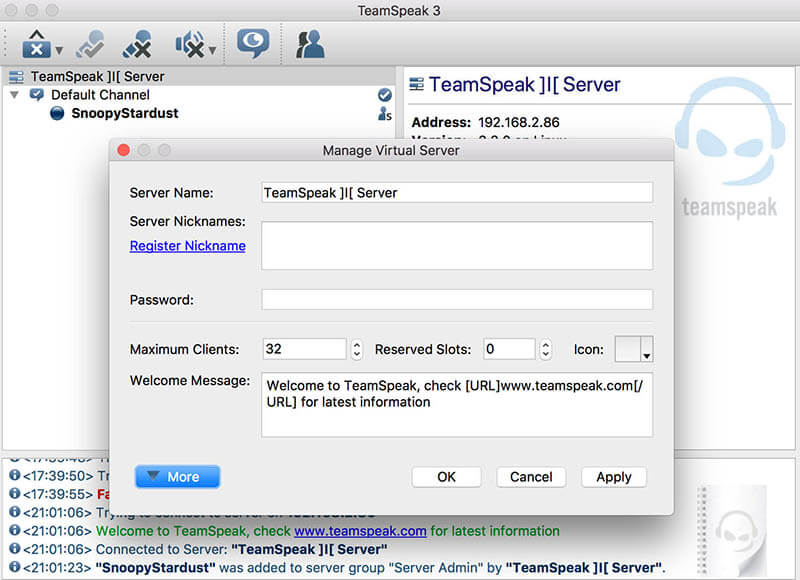Click the Subscribe to all channels icon
Screen dimensions: 800x580
[x=91, y=44]
